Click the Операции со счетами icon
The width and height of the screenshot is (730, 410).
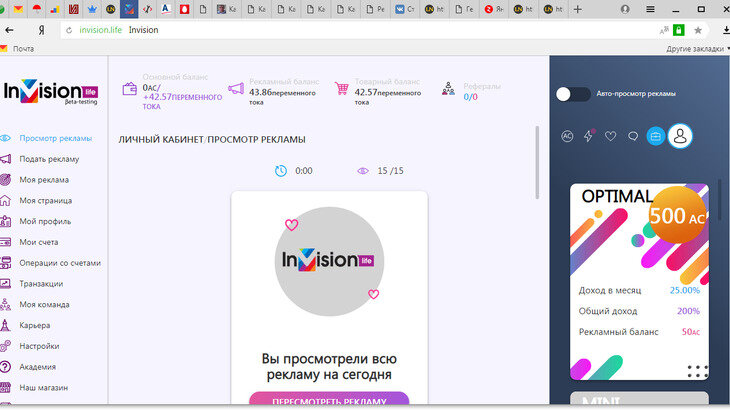click(x=5, y=263)
